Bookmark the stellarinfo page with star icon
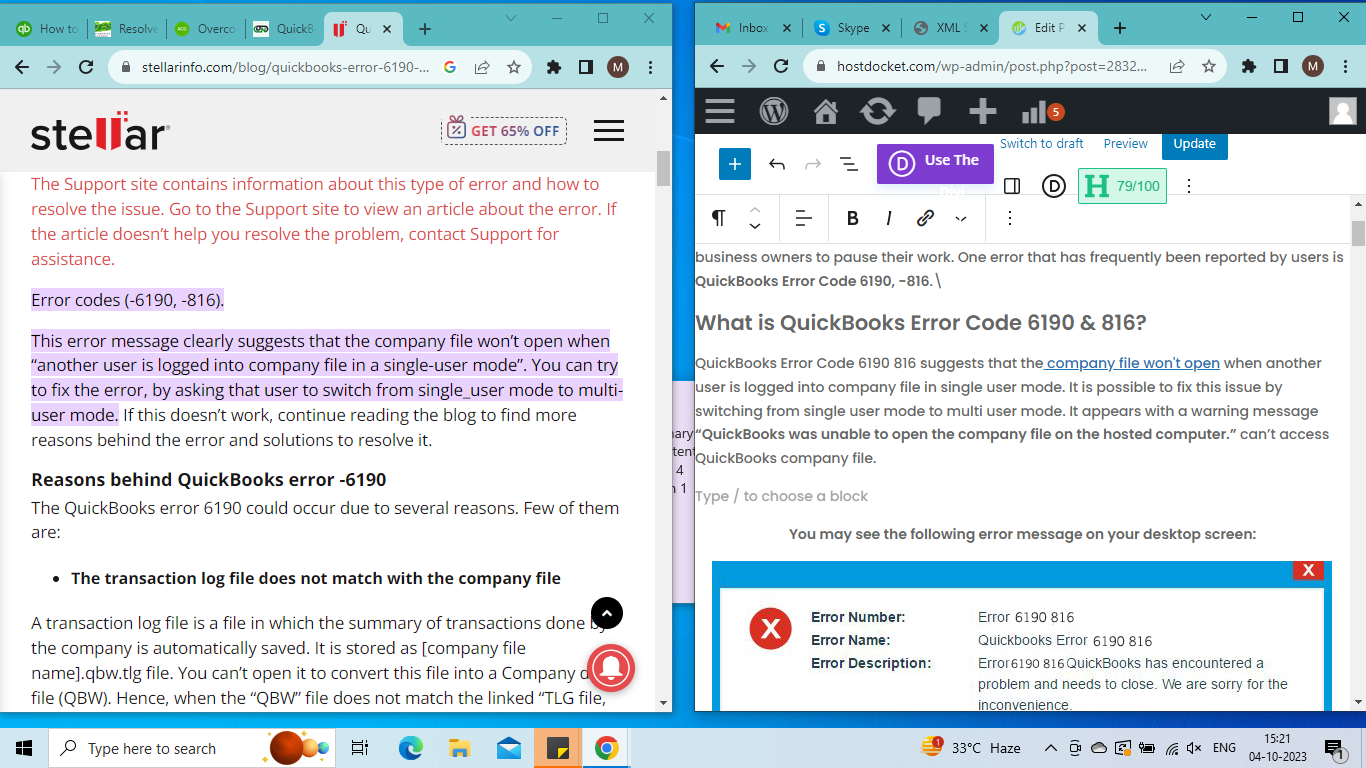The height and width of the screenshot is (768, 1366). (514, 67)
